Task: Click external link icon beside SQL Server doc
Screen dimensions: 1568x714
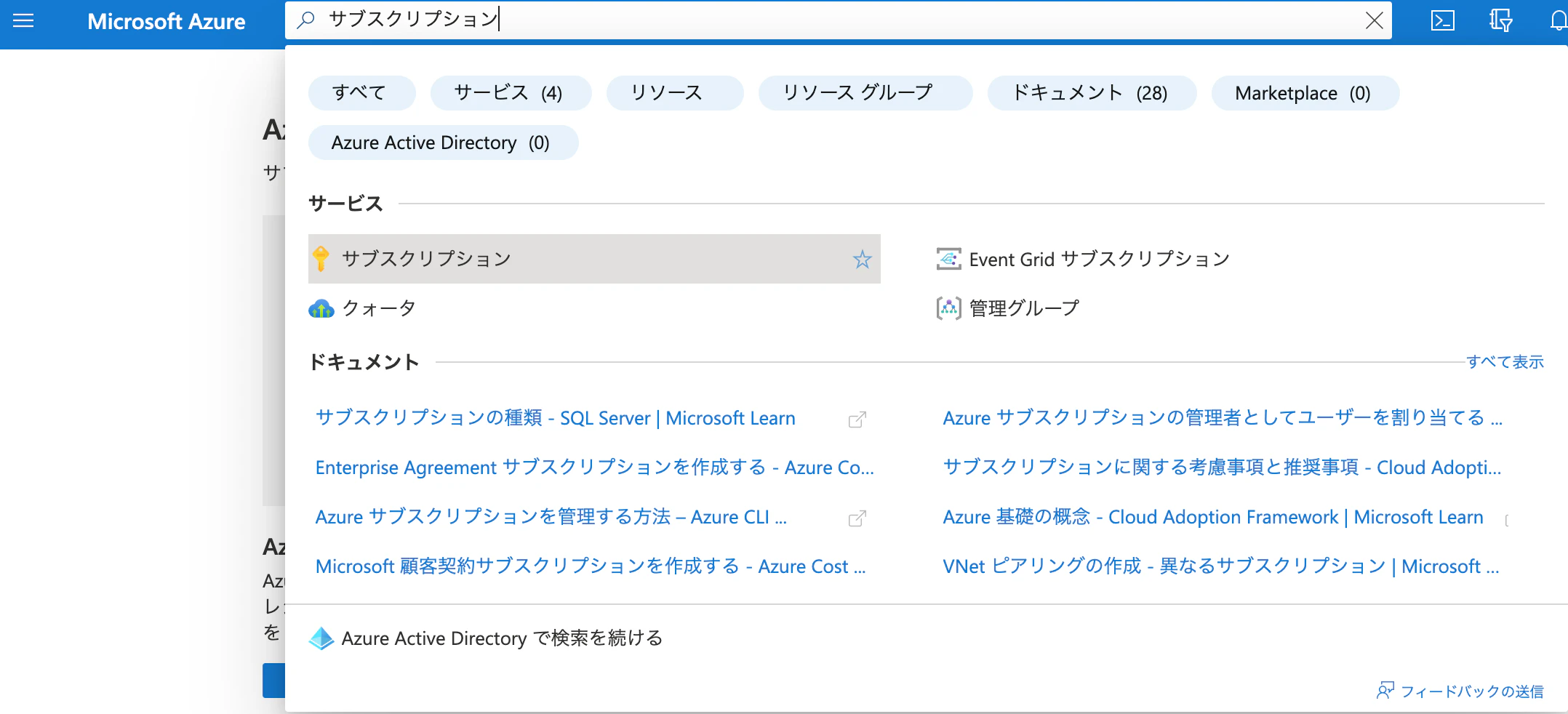Action: pos(857,420)
